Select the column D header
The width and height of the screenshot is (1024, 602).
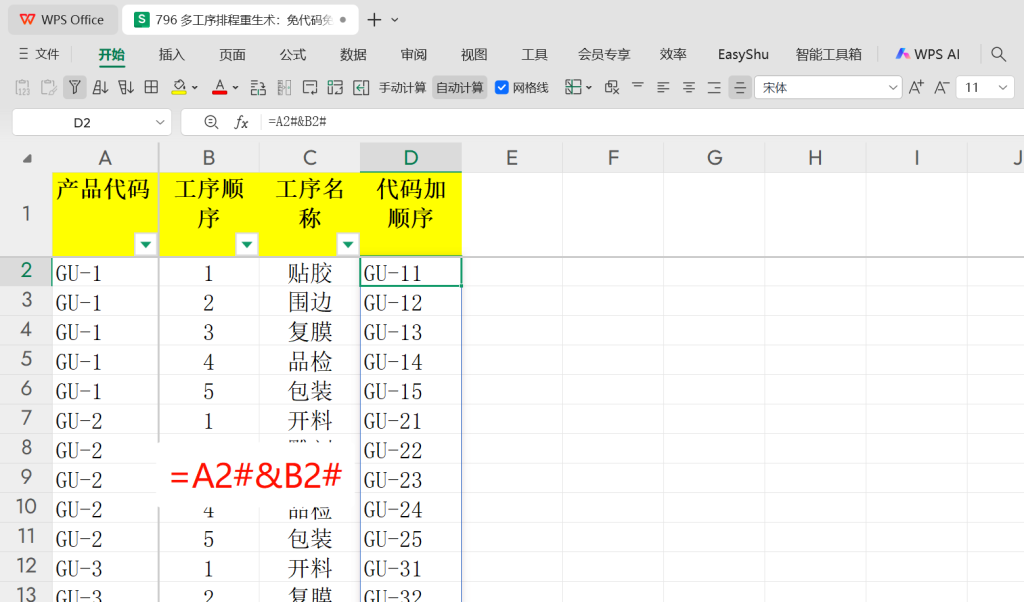411,157
